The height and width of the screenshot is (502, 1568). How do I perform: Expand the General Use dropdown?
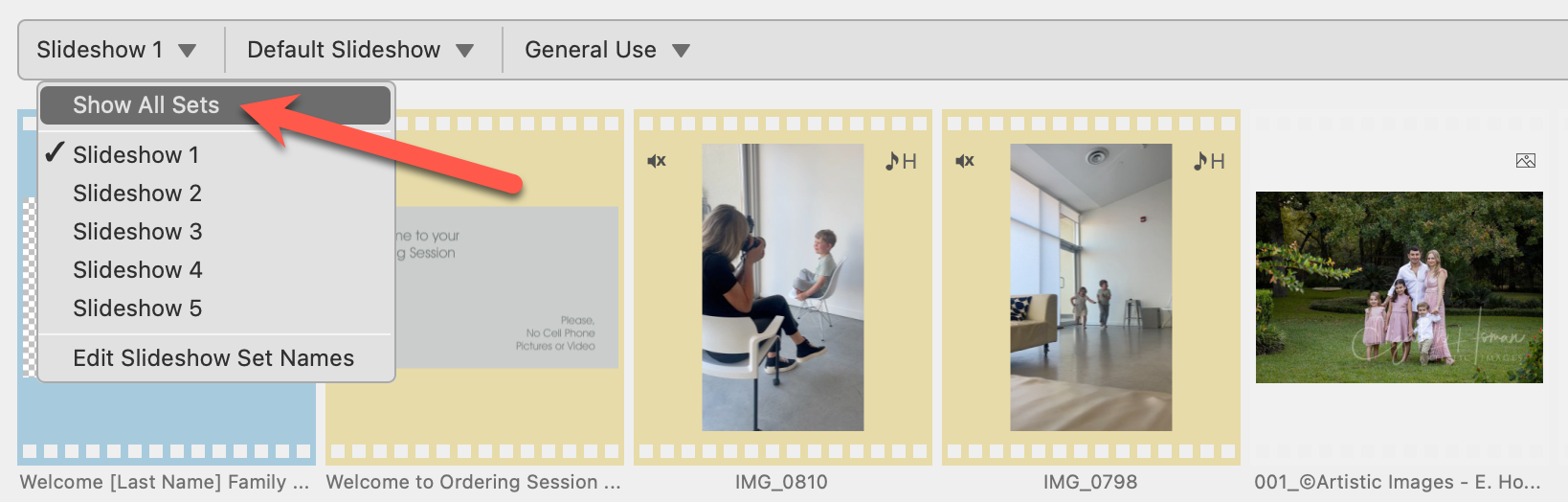607,50
